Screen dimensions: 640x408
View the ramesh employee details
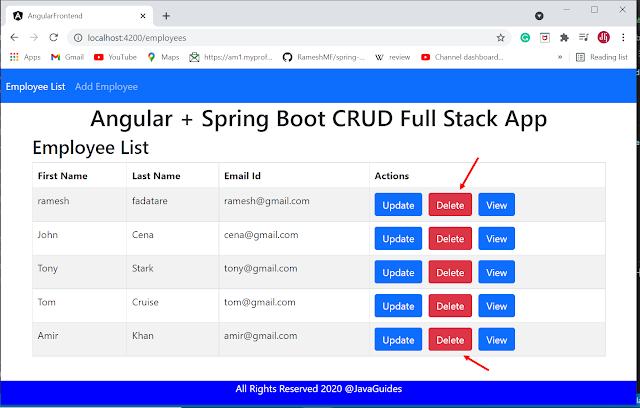click(x=496, y=205)
